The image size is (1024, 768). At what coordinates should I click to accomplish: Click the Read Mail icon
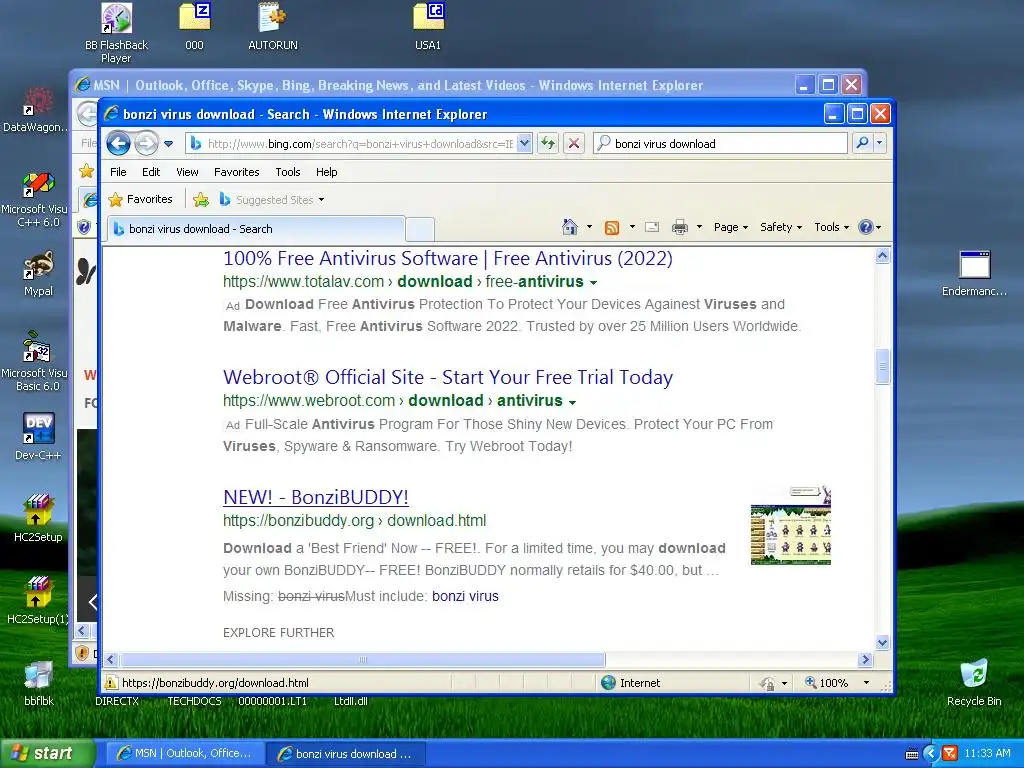[x=652, y=227]
